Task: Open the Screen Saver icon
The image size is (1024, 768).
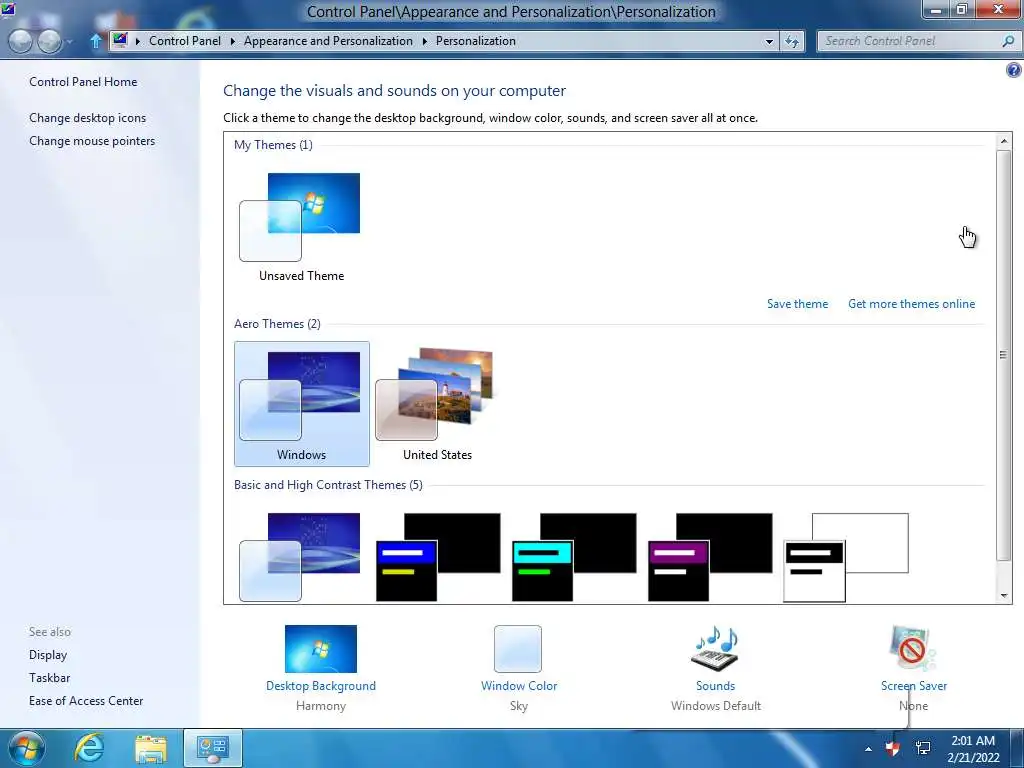Action: click(913, 648)
